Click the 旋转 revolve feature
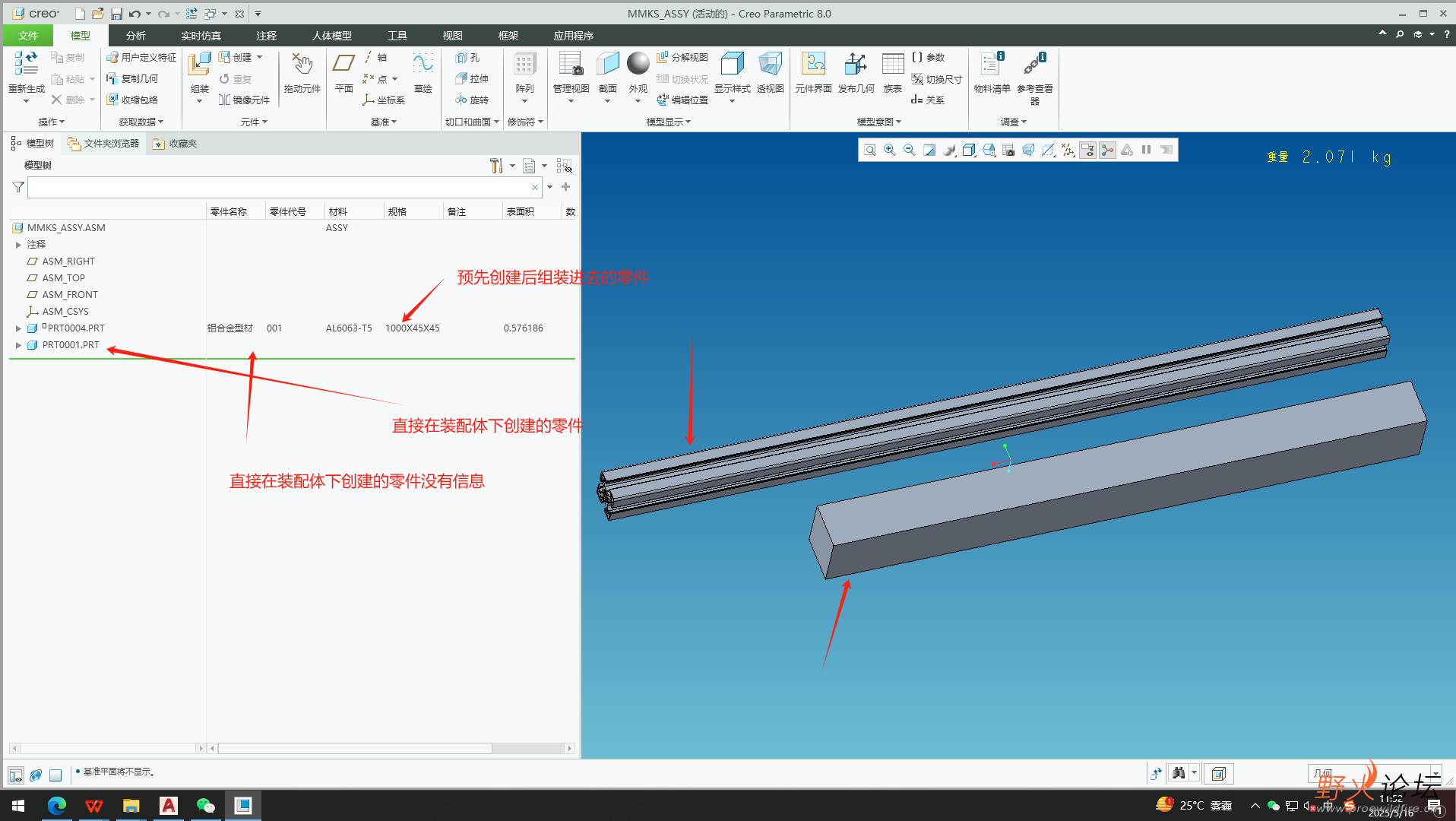The width and height of the screenshot is (1456, 821). [x=472, y=100]
